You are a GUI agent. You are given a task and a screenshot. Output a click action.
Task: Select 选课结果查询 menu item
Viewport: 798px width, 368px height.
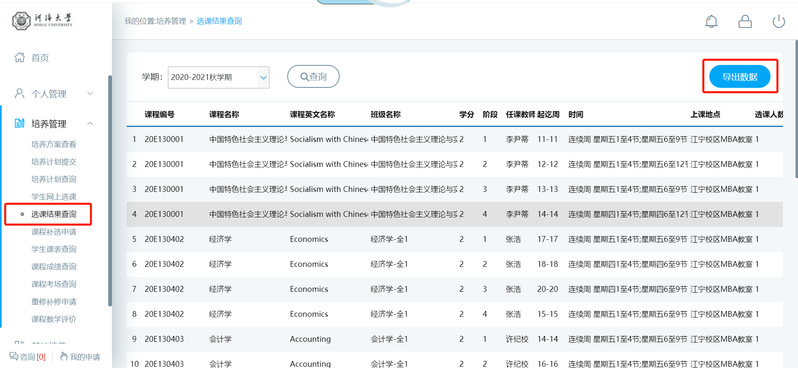(53, 214)
